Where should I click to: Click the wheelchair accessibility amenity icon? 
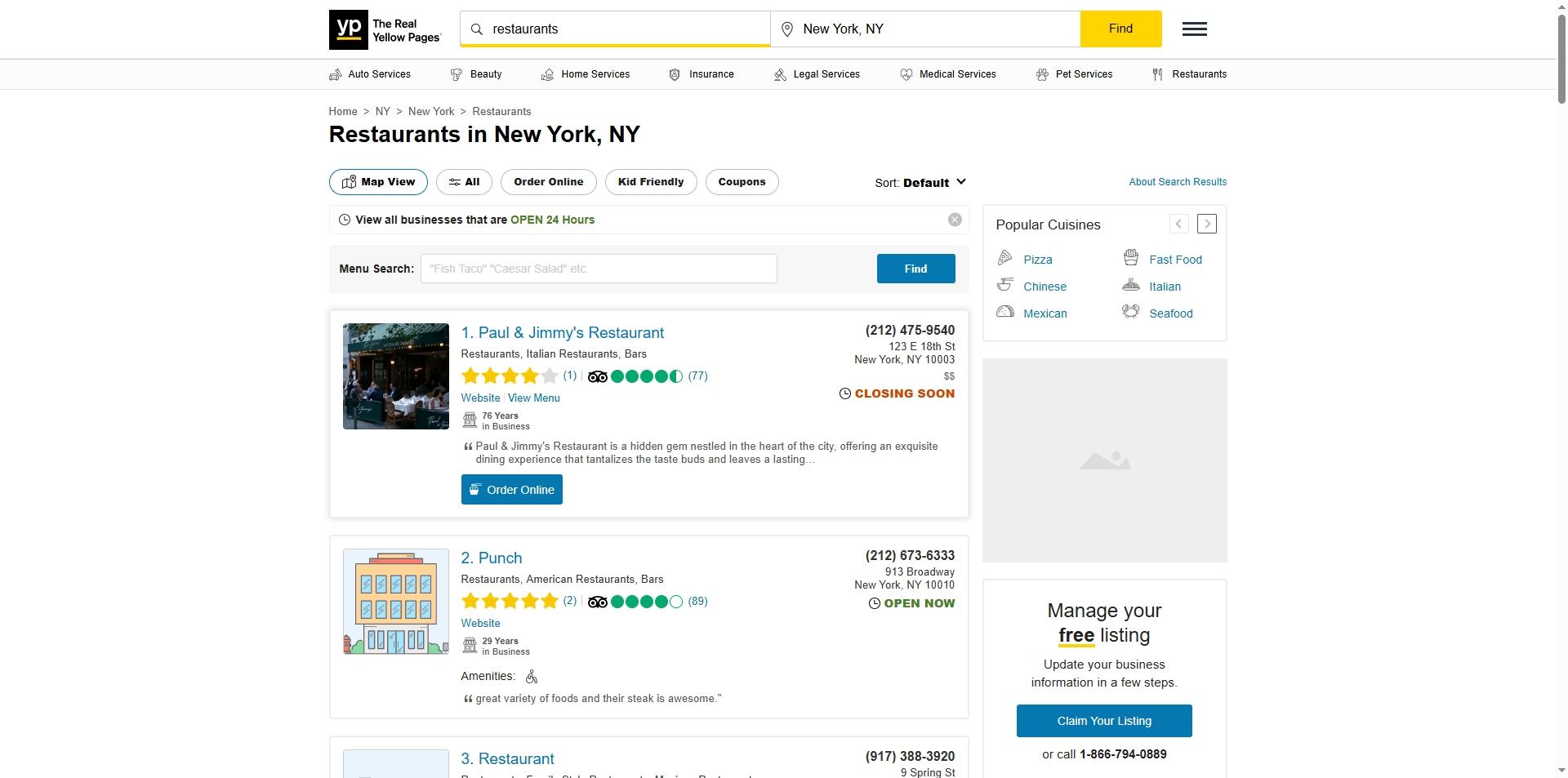tap(532, 677)
